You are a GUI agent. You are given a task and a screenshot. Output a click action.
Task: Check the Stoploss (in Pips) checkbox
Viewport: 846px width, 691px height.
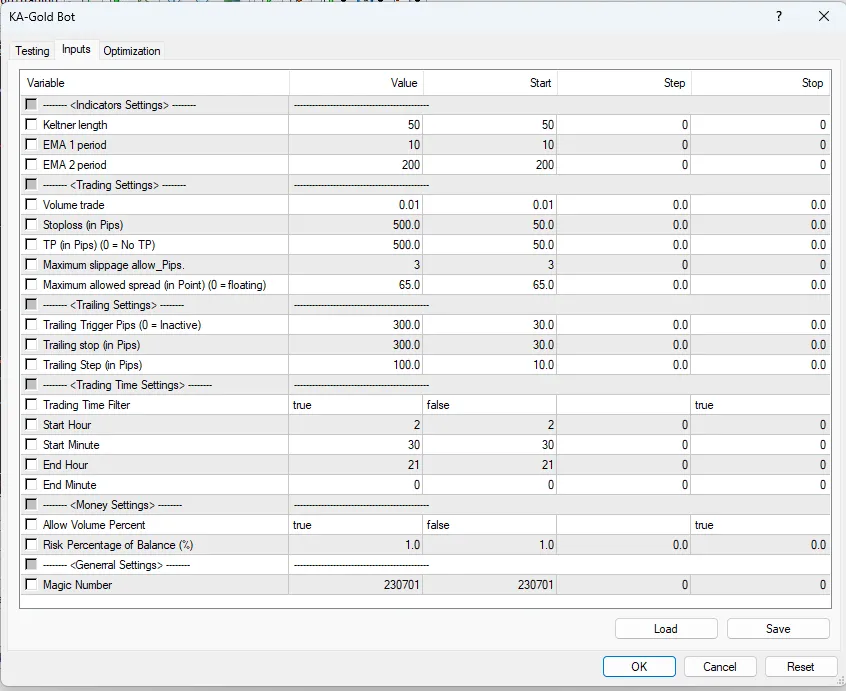click(31, 225)
